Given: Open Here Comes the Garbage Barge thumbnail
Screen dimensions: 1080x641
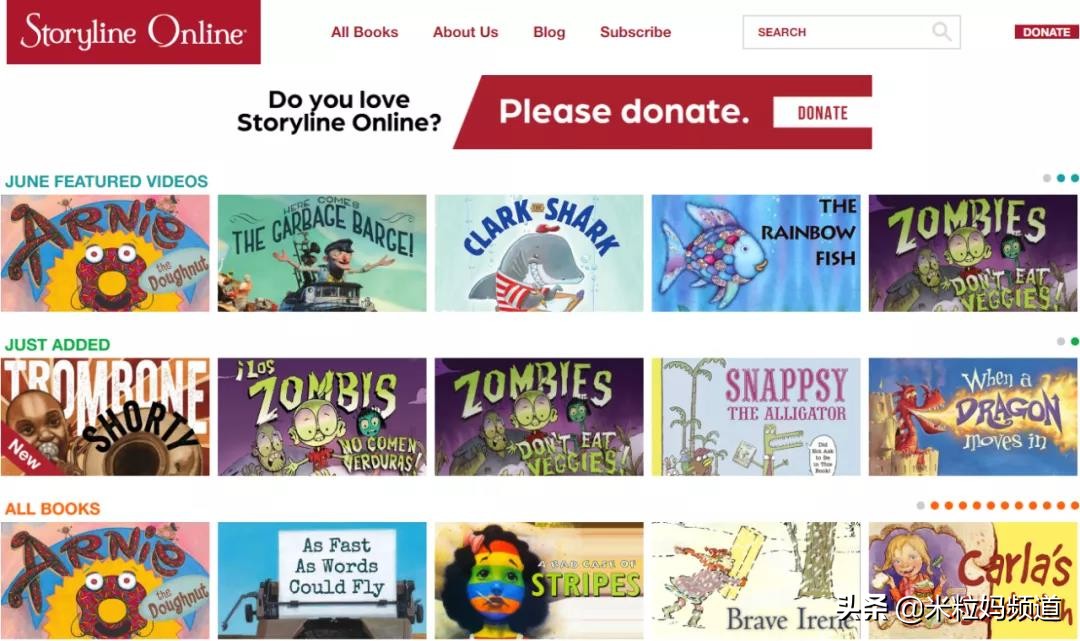Looking at the screenshot, I should (322, 253).
